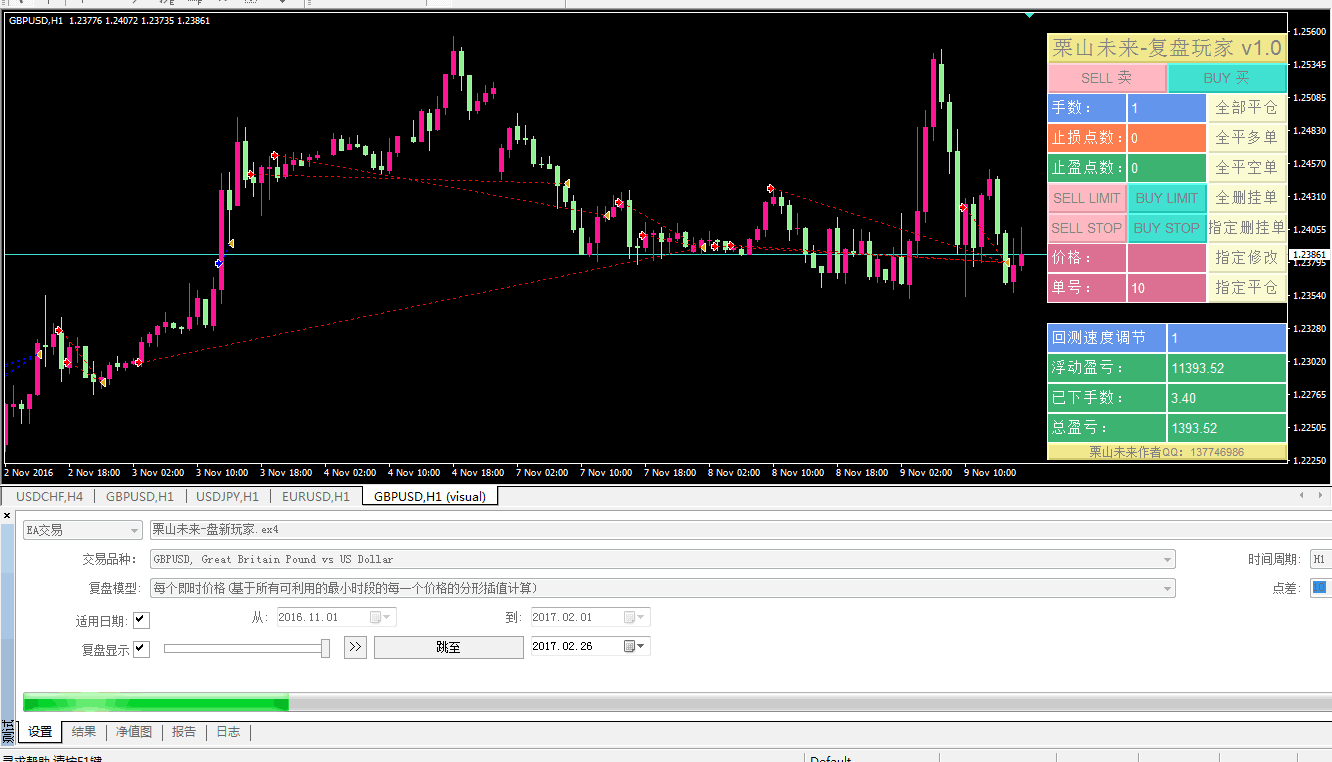Switch to the USDJPY,H1 chart tab

click(227, 496)
